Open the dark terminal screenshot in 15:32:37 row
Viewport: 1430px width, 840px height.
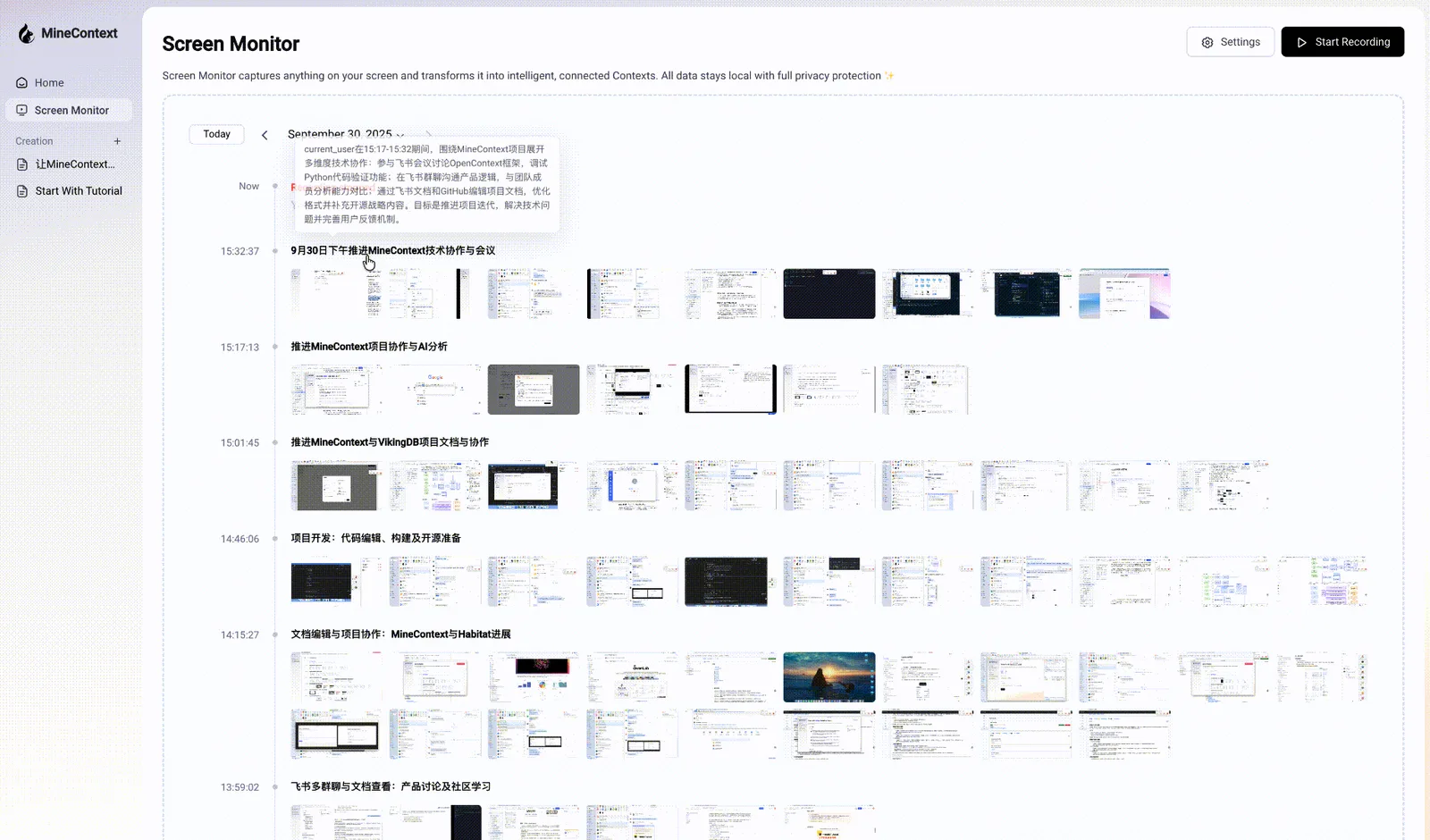coord(829,293)
